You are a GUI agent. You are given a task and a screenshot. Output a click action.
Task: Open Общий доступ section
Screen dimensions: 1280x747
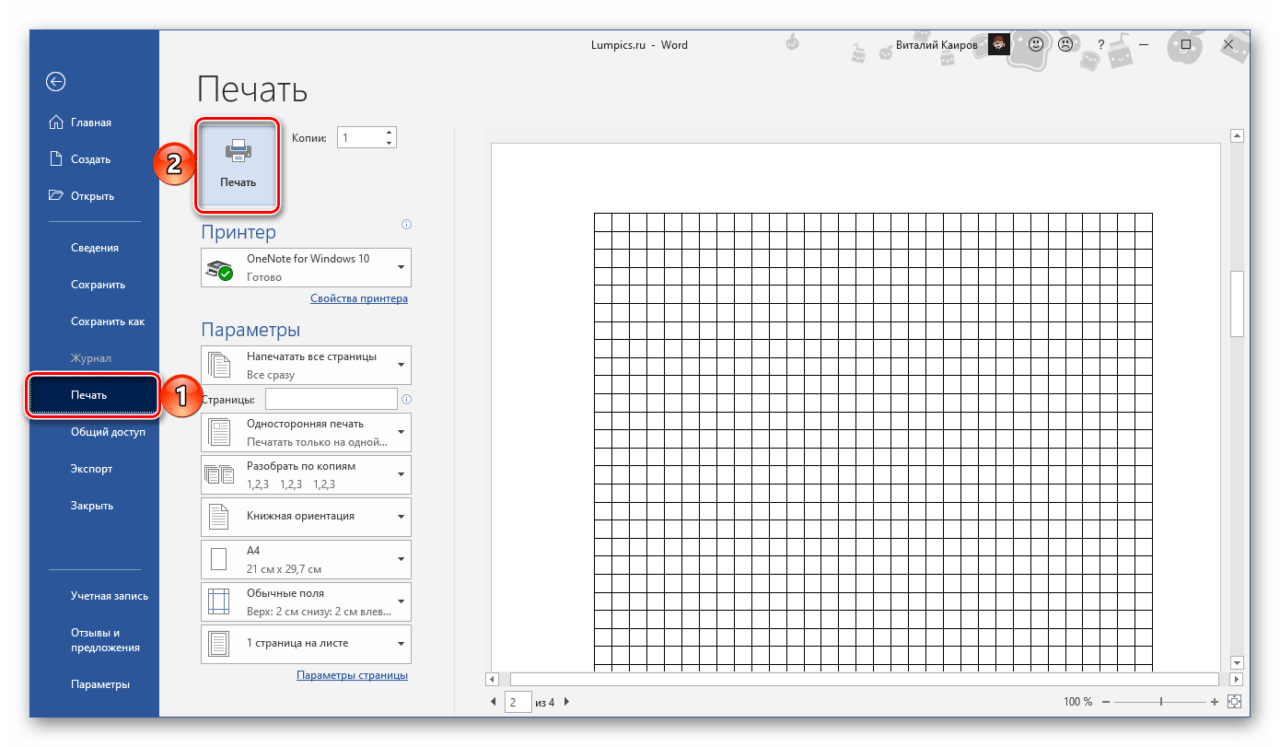tap(107, 432)
